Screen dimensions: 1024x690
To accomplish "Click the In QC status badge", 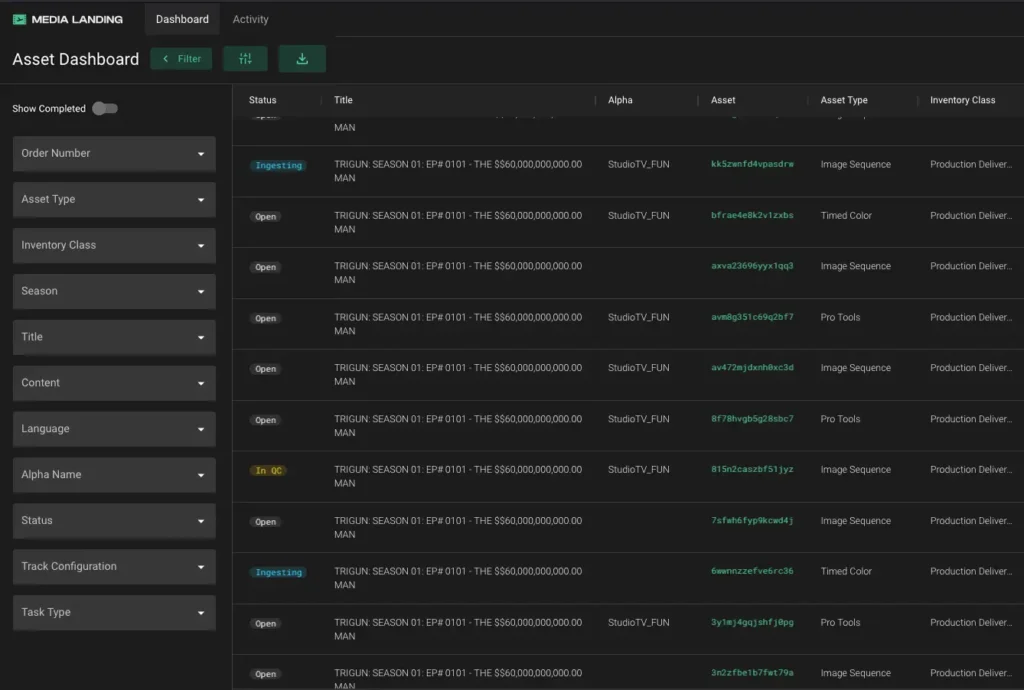I will (x=267, y=471).
